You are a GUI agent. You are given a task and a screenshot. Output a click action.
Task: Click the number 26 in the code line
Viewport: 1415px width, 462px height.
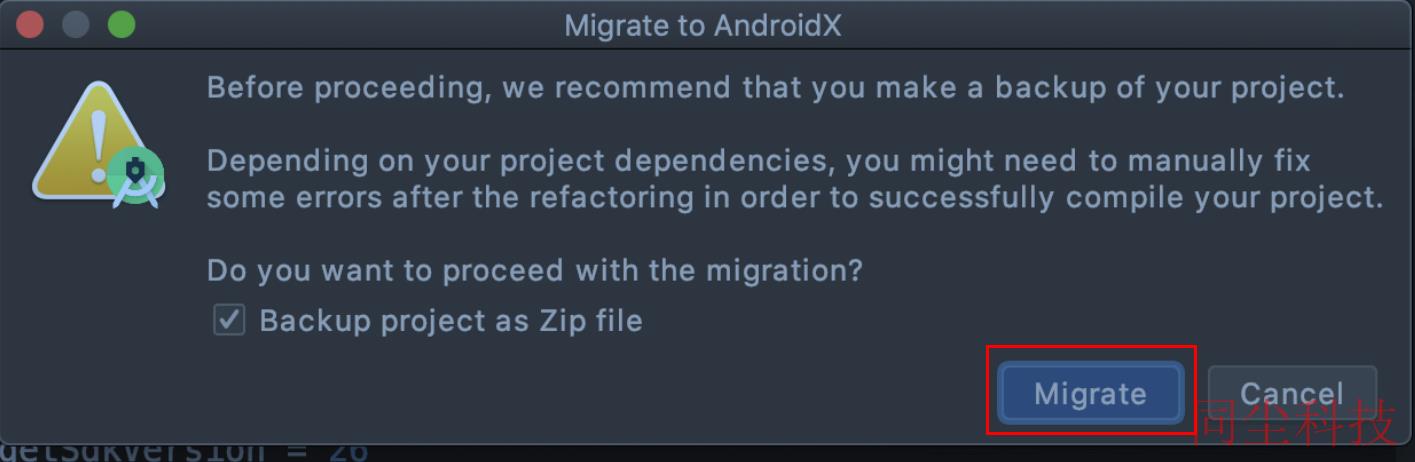pos(347,451)
